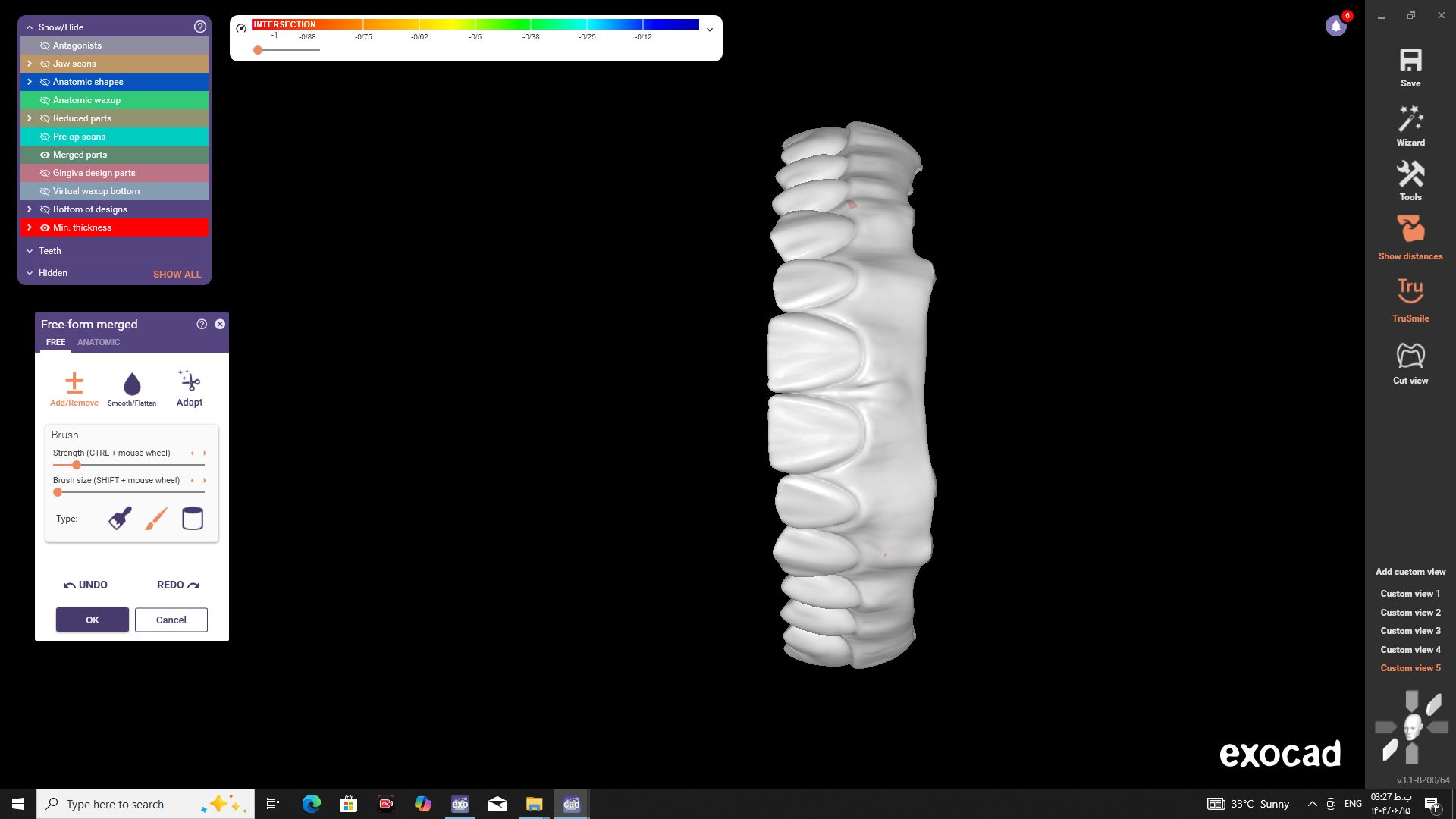The height and width of the screenshot is (819, 1456).
Task: Click the Show distances icon
Action: tap(1410, 230)
